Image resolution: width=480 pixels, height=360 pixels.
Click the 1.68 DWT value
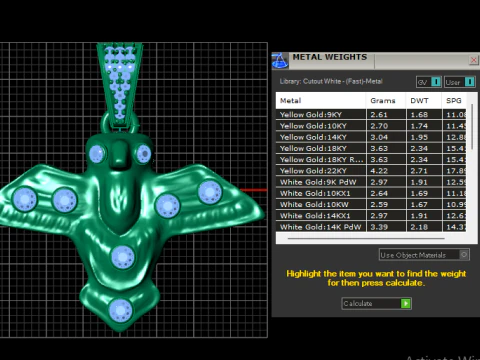419,115
